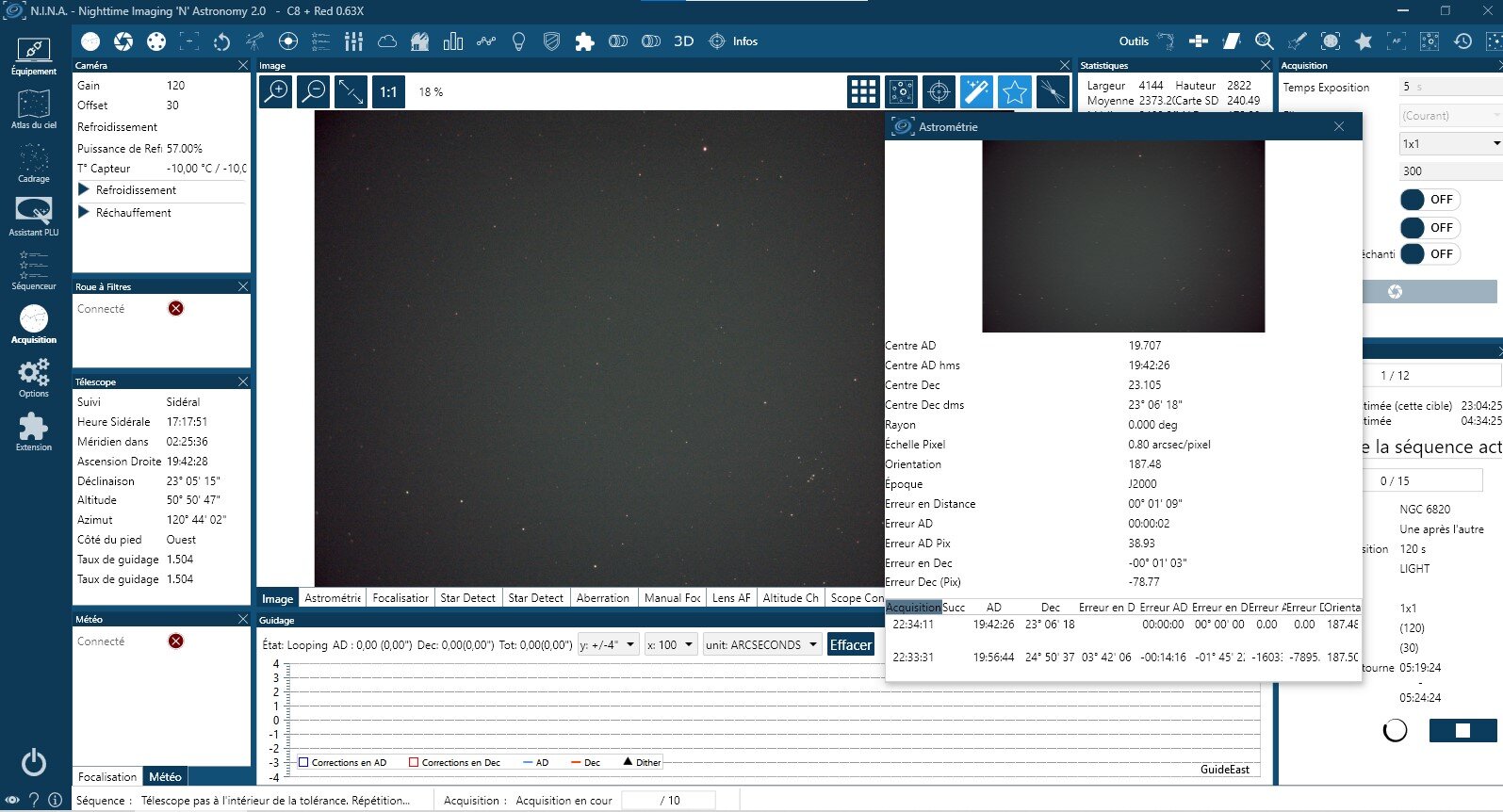Switch to the Manual Focus tab
Image resolution: width=1503 pixels, height=812 pixels.
click(x=673, y=598)
